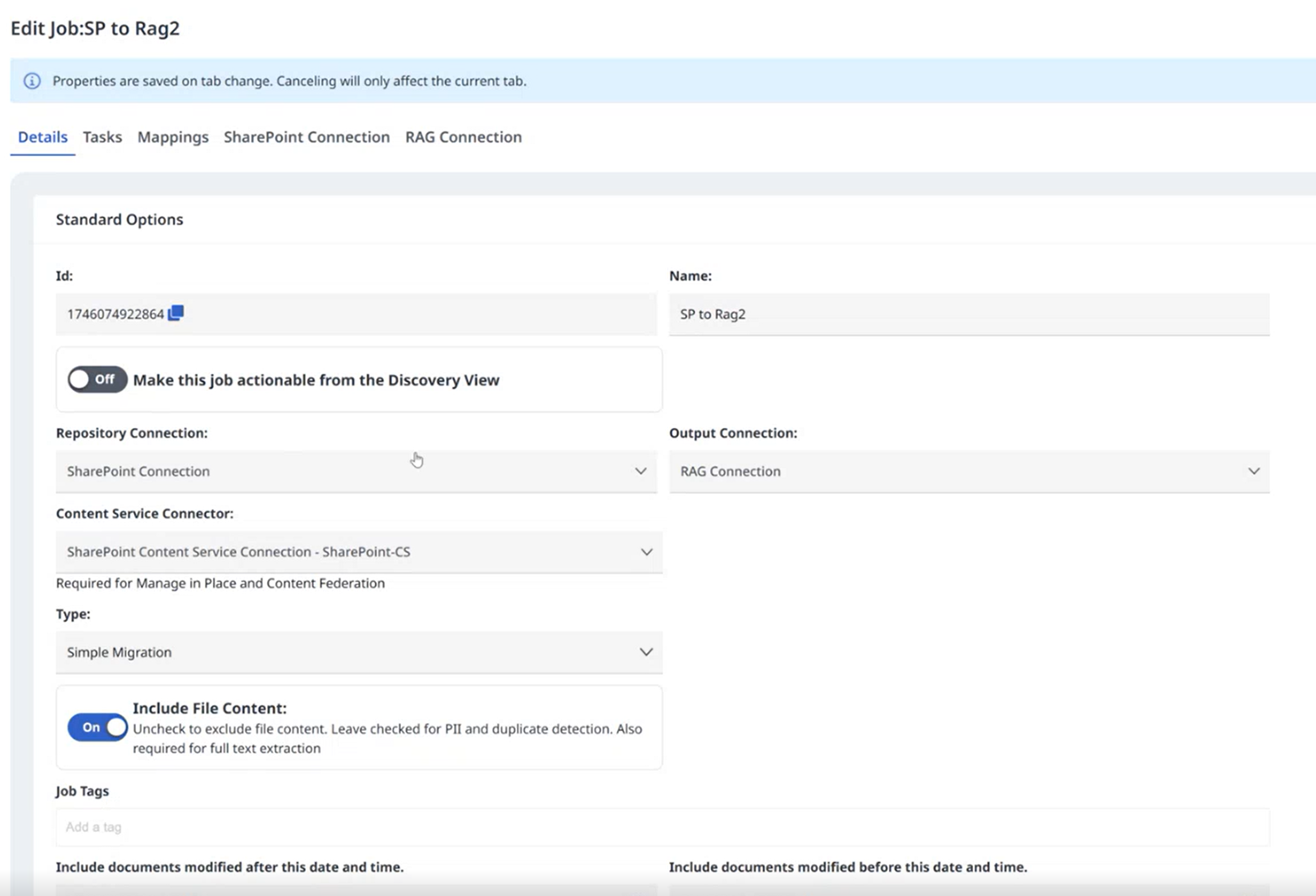Go to the SharePoint Connection tab
The image size is (1316, 896).
pos(307,137)
